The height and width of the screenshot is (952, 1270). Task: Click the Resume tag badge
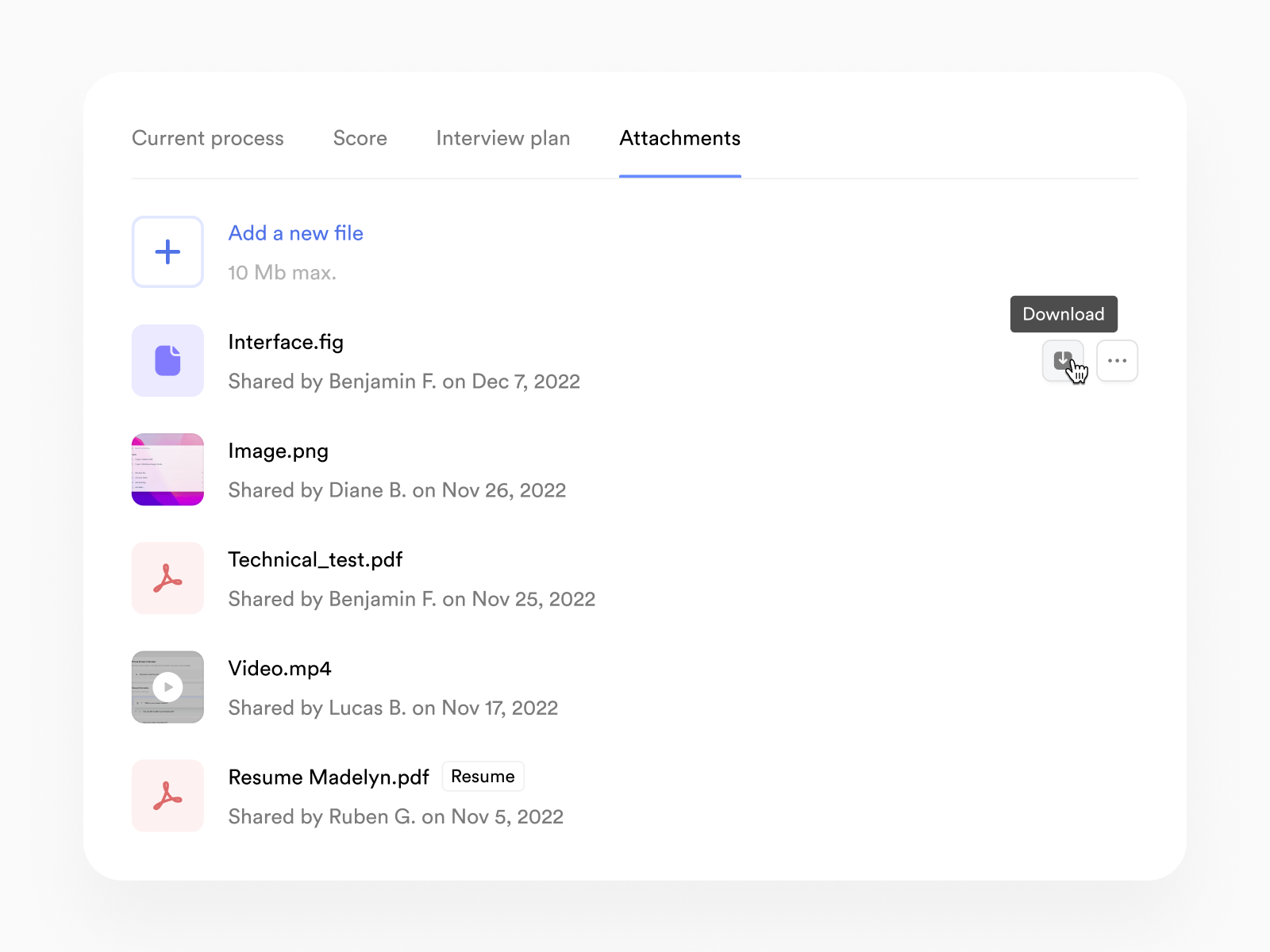tap(483, 777)
